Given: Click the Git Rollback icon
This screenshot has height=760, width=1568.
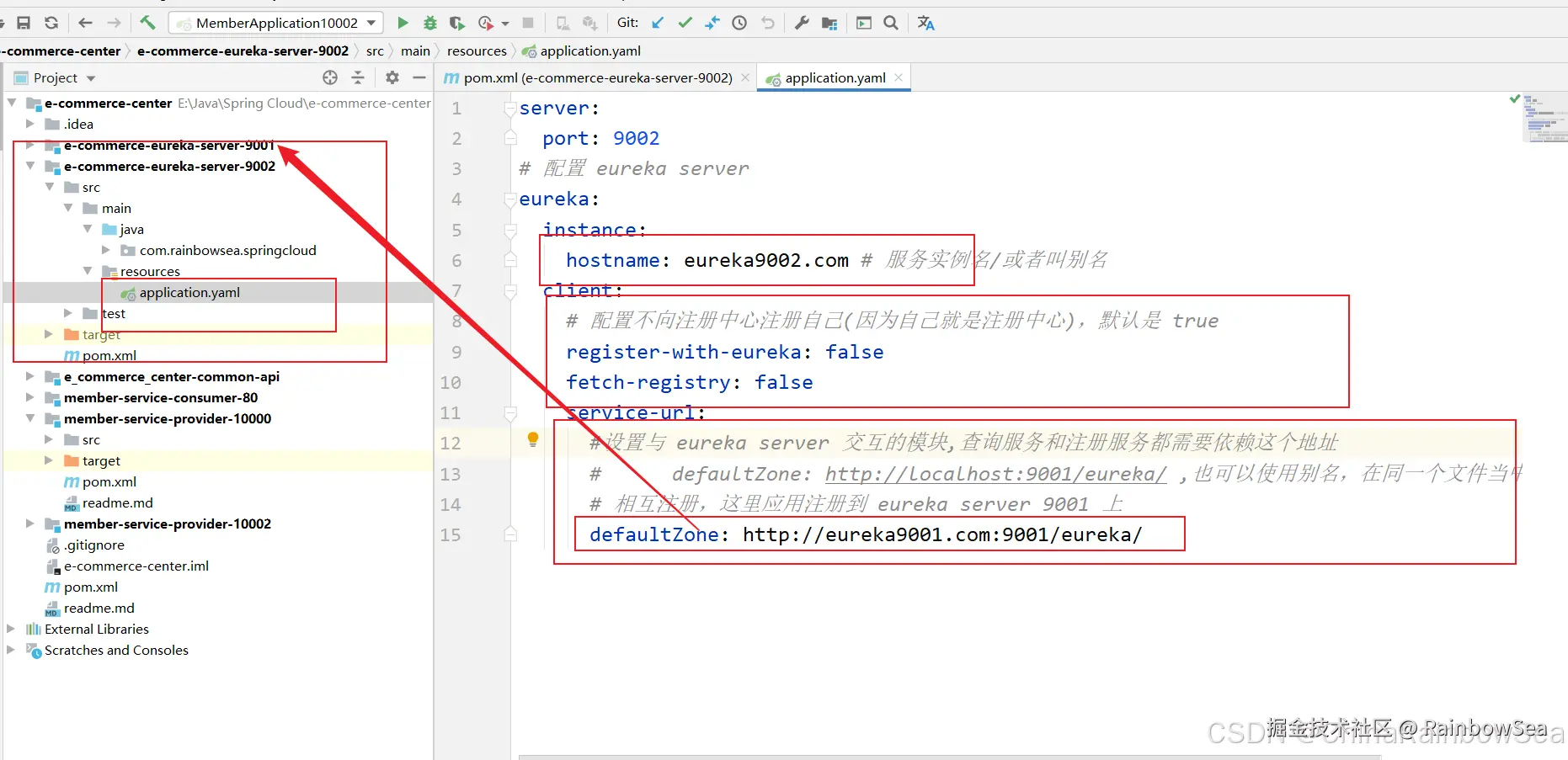Looking at the screenshot, I should [767, 23].
